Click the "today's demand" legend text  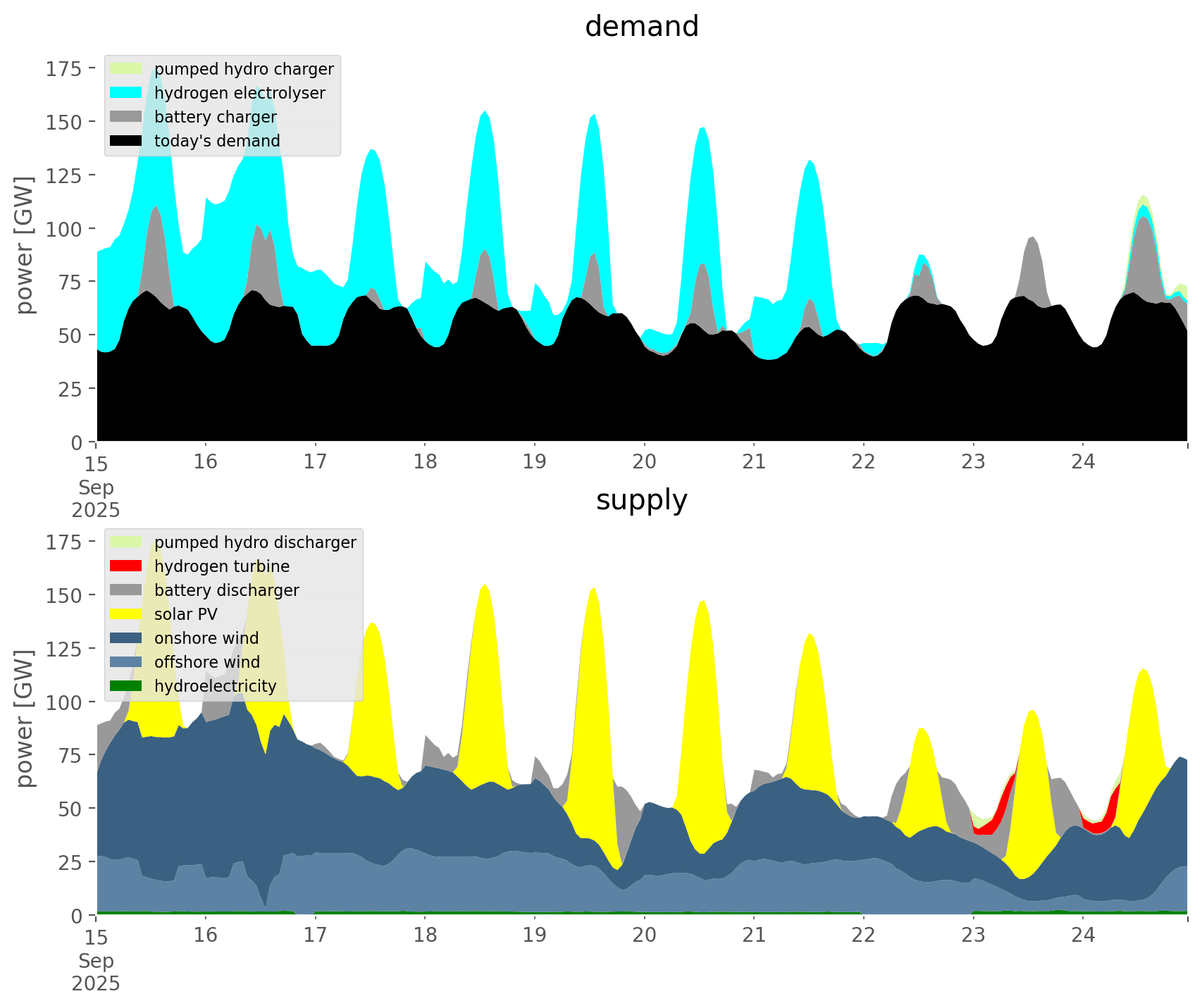pos(217,141)
